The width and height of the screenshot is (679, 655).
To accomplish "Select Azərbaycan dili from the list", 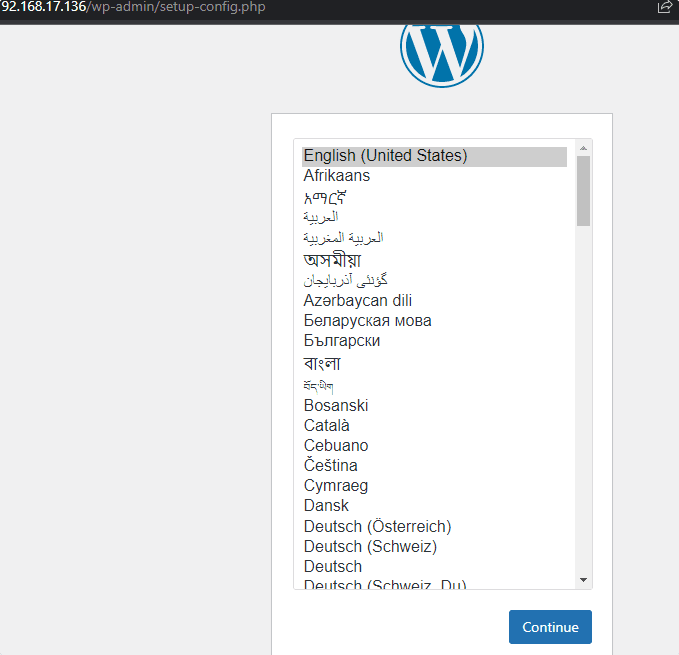I will pos(434,300).
